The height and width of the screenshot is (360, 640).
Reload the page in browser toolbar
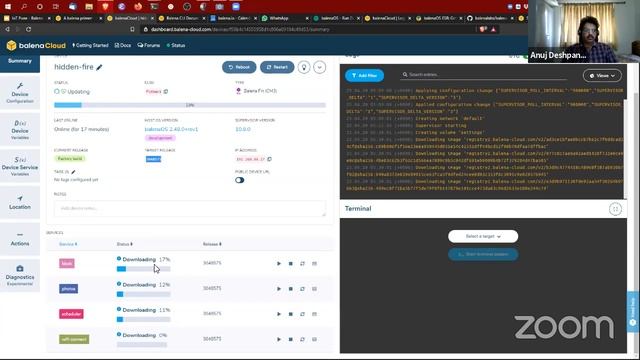29,29
